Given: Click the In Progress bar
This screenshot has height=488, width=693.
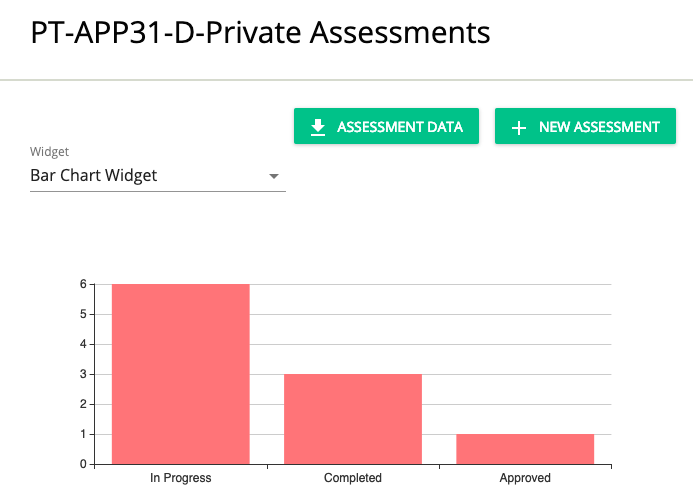Looking at the screenshot, I should point(181,374).
